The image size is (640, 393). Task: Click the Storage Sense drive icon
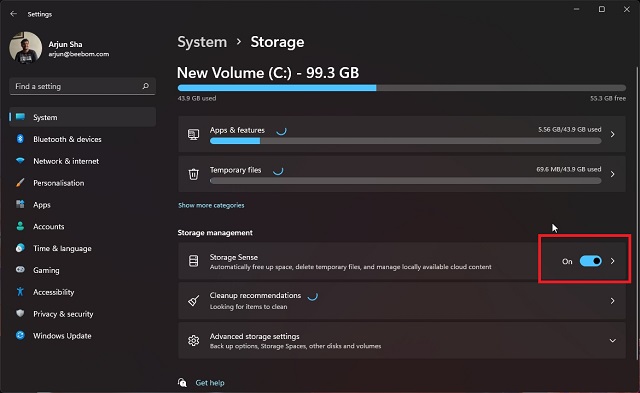coord(193,261)
